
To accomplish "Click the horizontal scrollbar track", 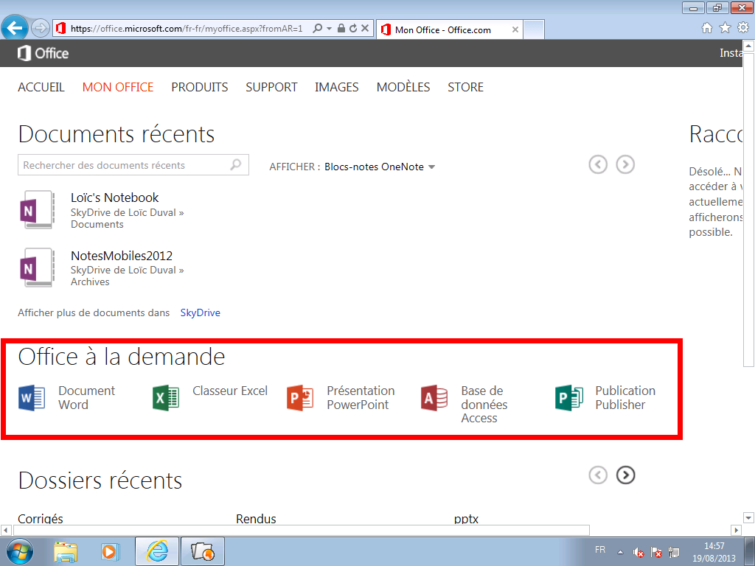I will pos(299,530).
